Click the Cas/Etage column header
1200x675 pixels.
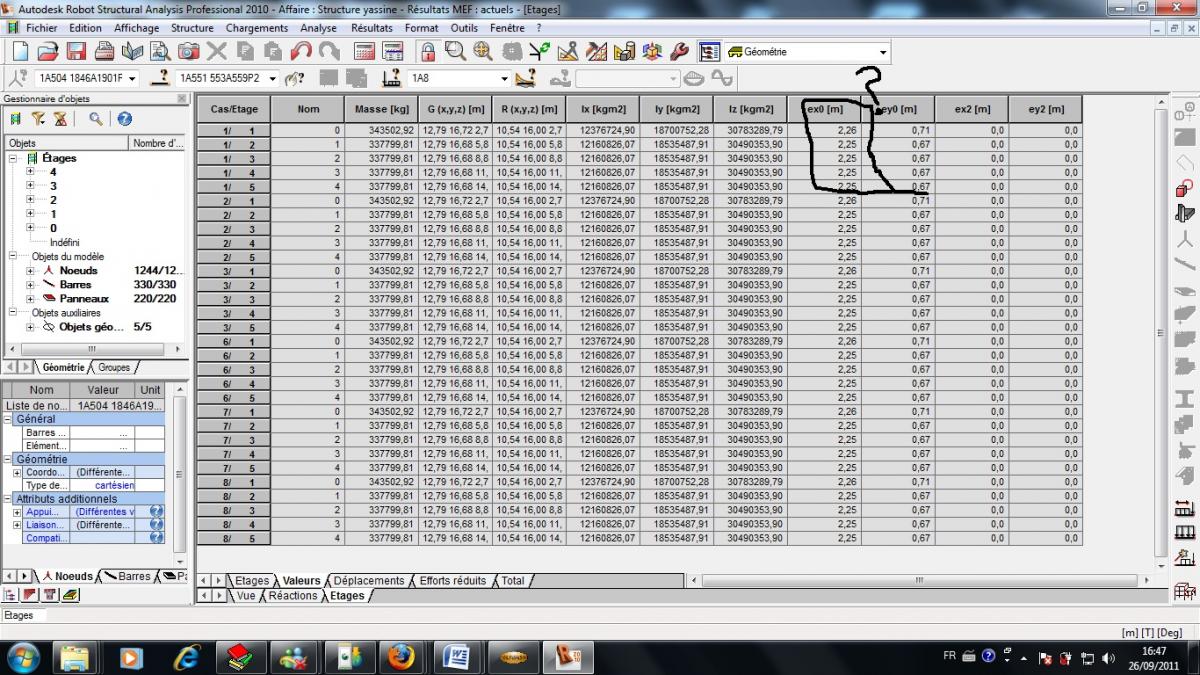[x=234, y=109]
